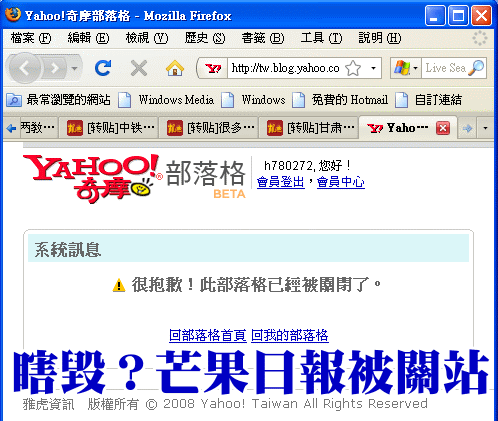Open the 檢視 (V) menu
The width and height of the screenshot is (498, 421).
click(147, 38)
